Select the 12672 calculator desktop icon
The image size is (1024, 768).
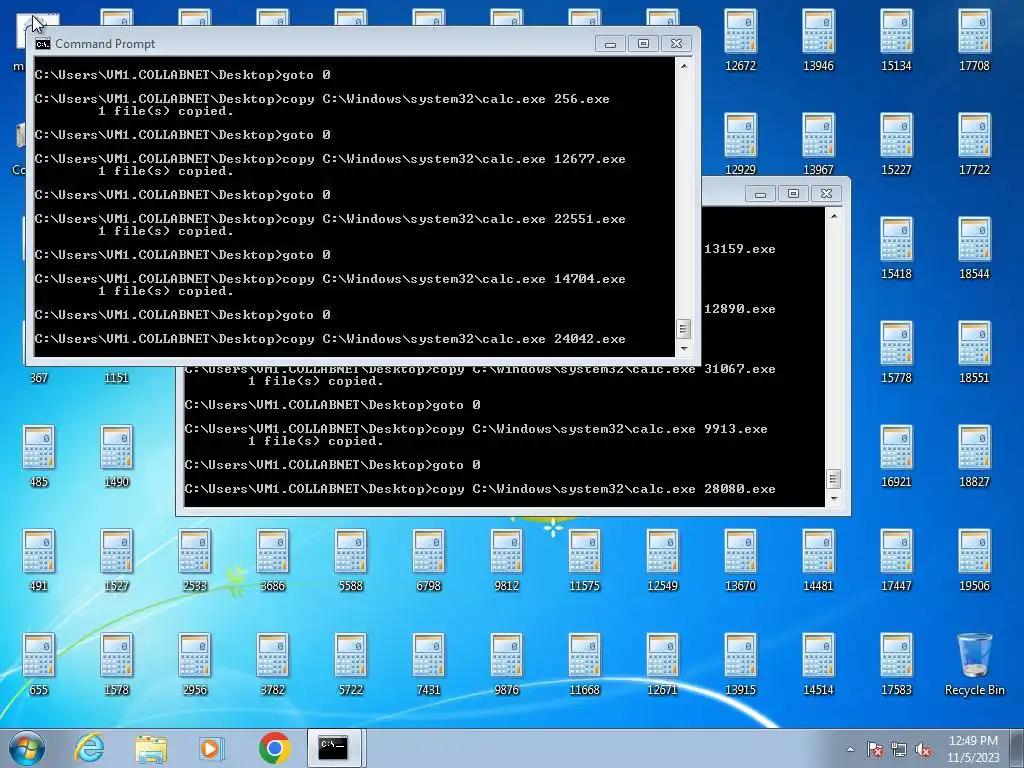(741, 40)
